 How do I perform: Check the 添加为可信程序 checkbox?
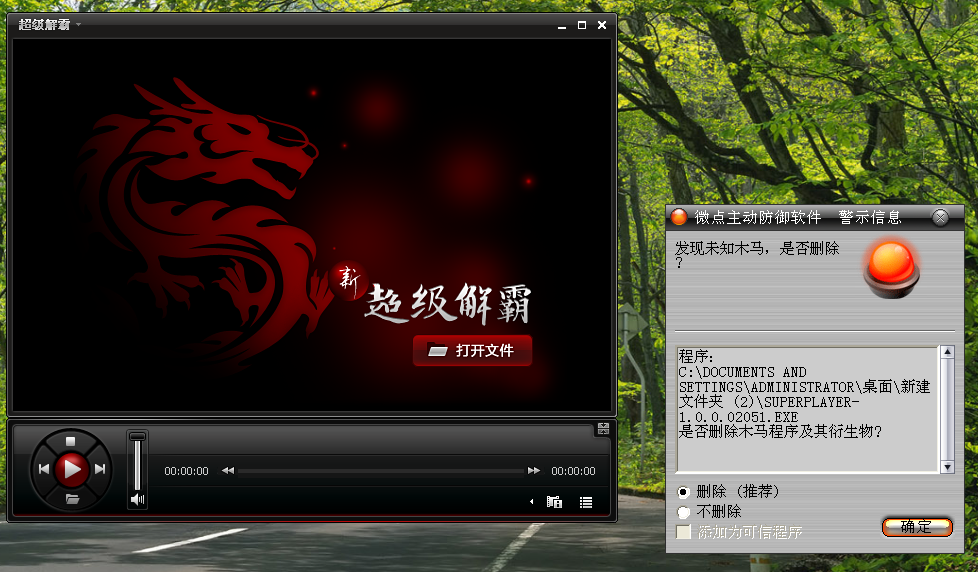(x=684, y=532)
